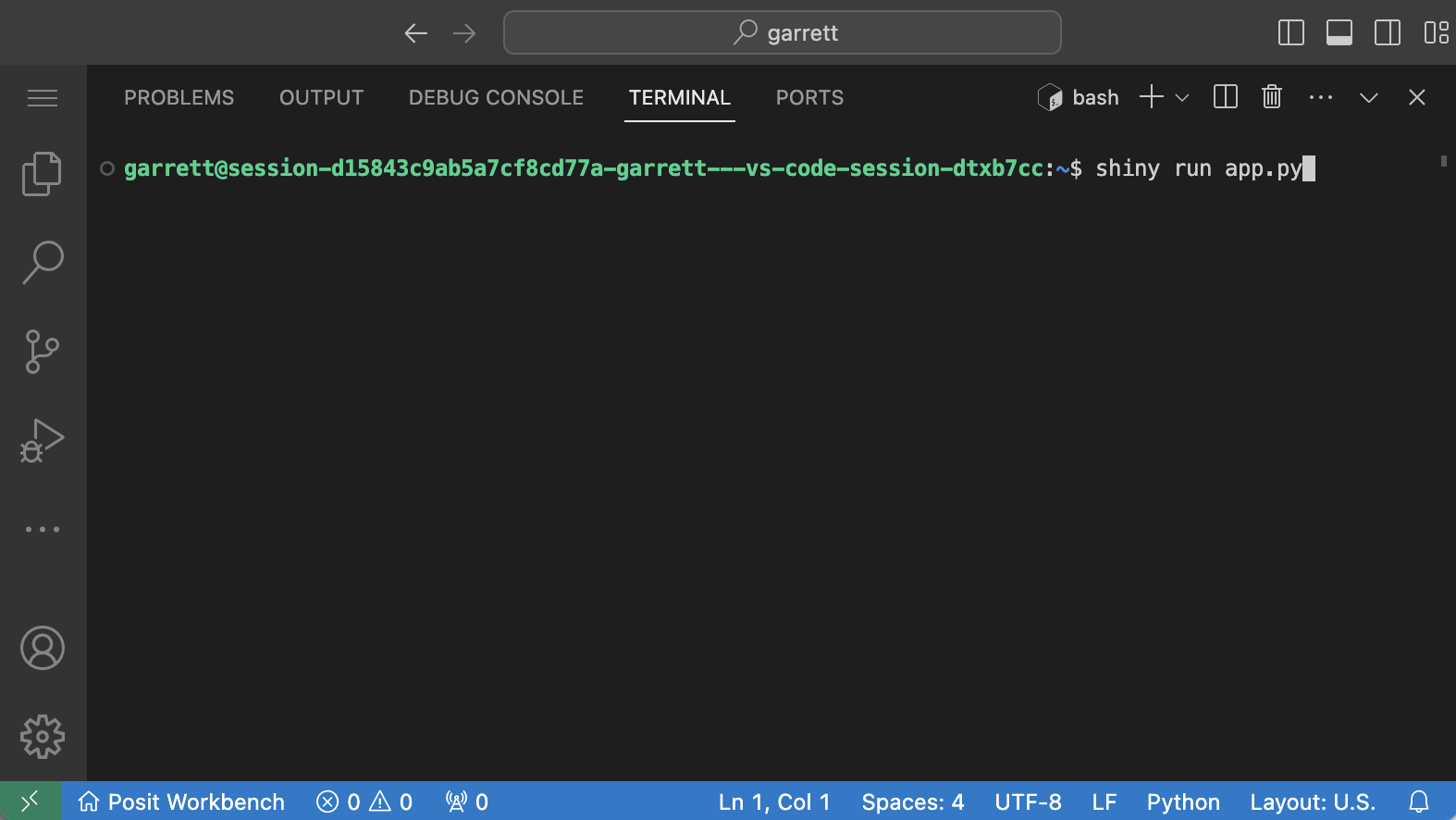Image resolution: width=1456 pixels, height=820 pixels.
Task: Show additional activity bar views ellipsis
Action: point(42,529)
